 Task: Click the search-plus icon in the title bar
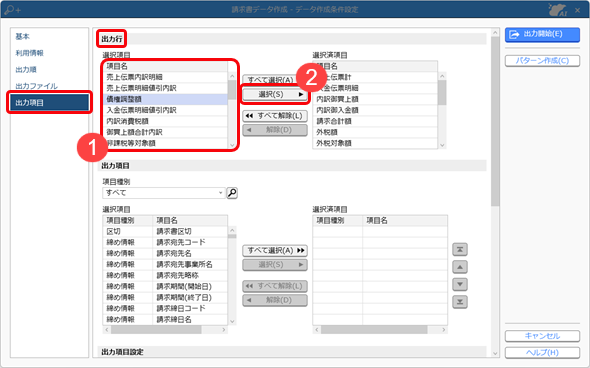(12, 9)
